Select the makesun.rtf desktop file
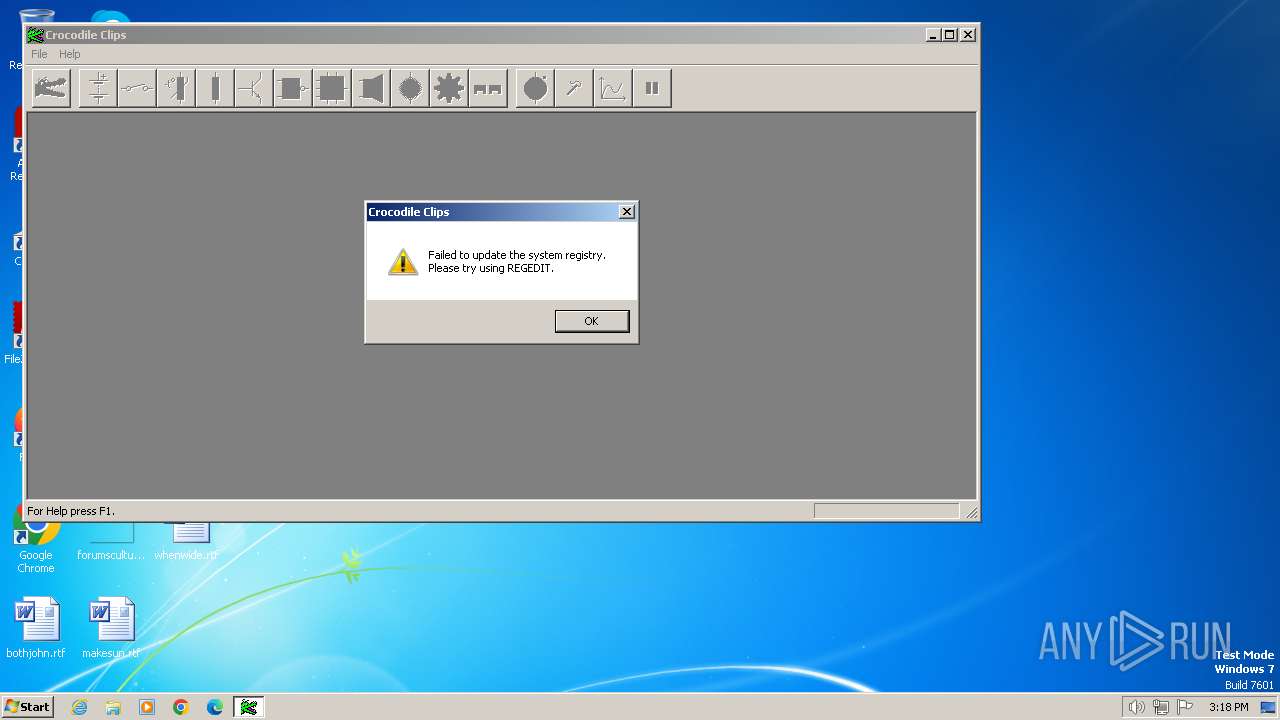 pos(111,628)
